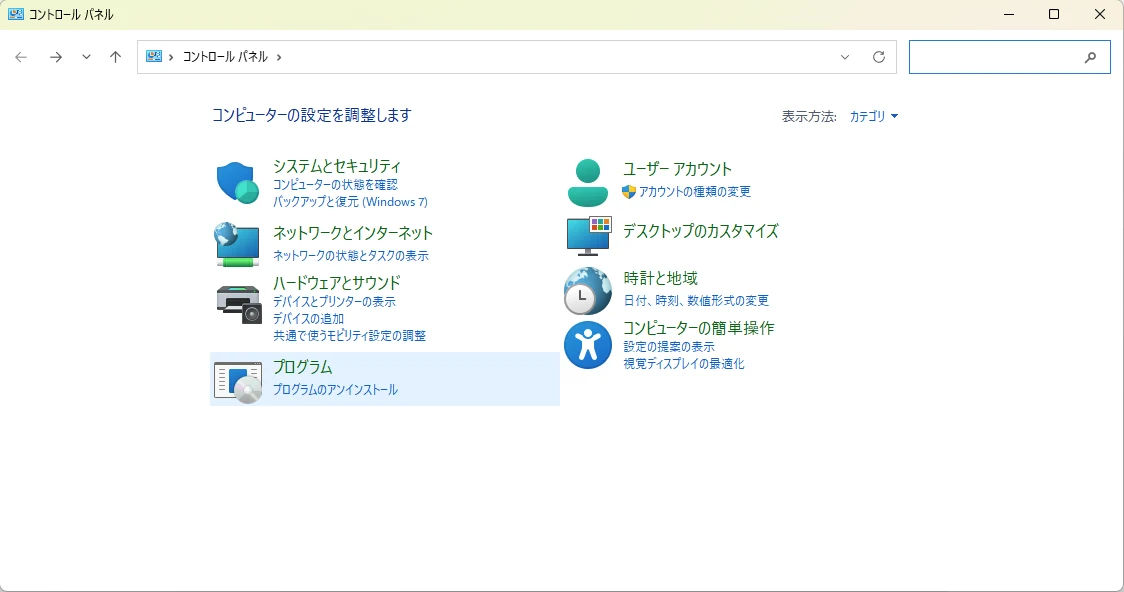The width and height of the screenshot is (1124, 592).
Task: Click 表示方法: label text
Action: coord(809,116)
